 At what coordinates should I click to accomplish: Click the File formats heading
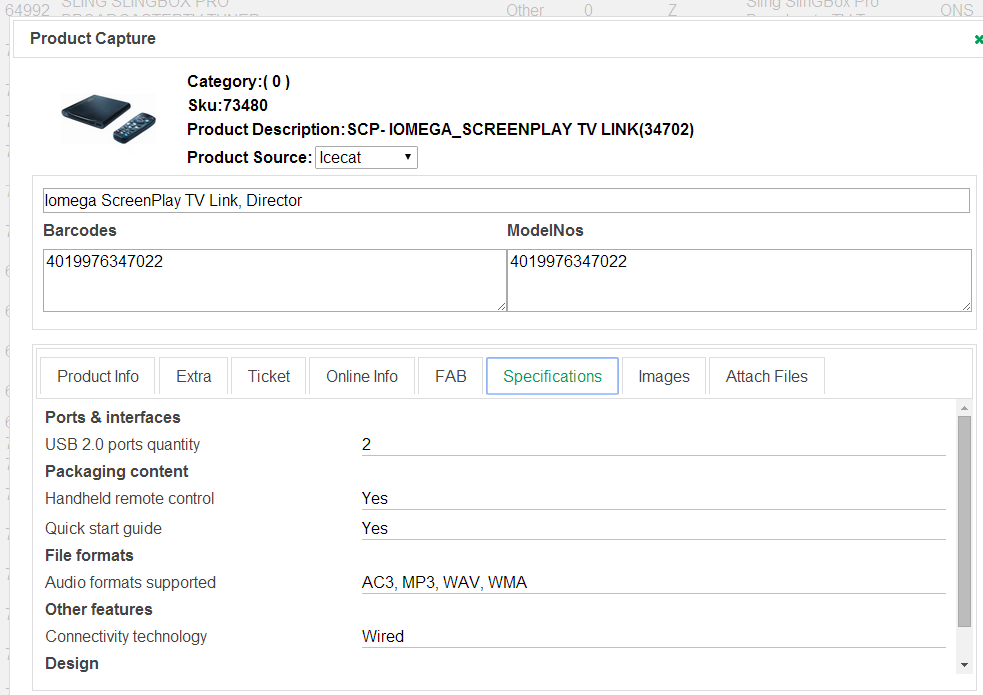(x=89, y=555)
